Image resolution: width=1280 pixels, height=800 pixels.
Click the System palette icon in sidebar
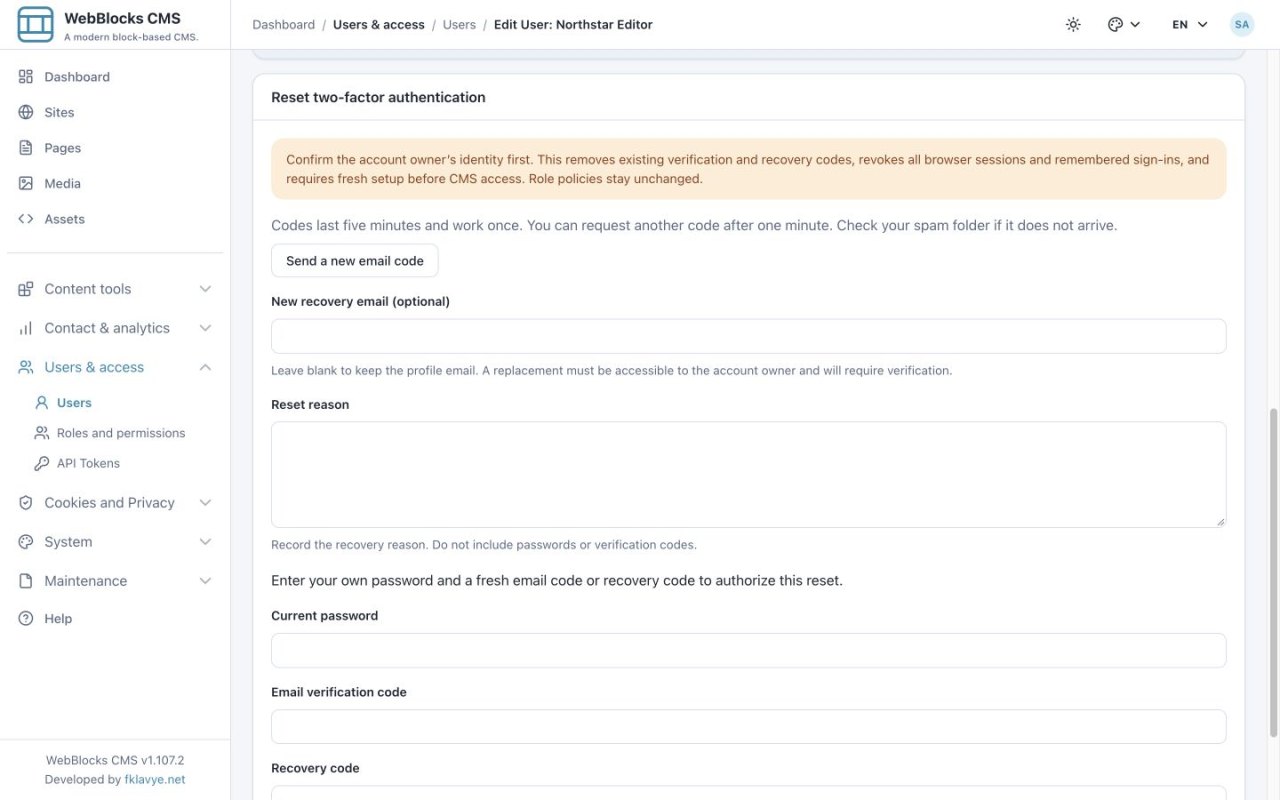coord(26,542)
